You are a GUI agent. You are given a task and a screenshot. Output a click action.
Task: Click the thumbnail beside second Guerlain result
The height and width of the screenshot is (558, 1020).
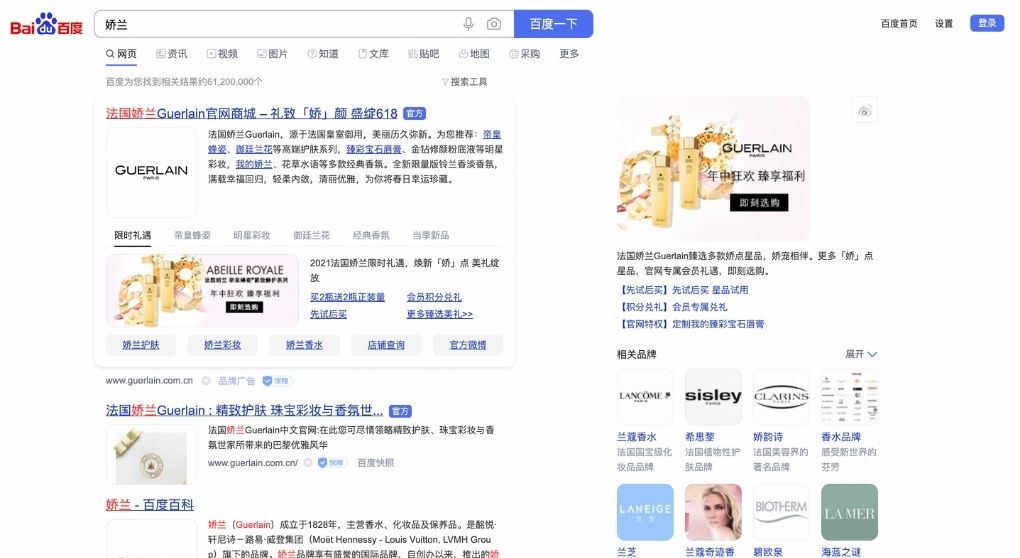tap(151, 455)
